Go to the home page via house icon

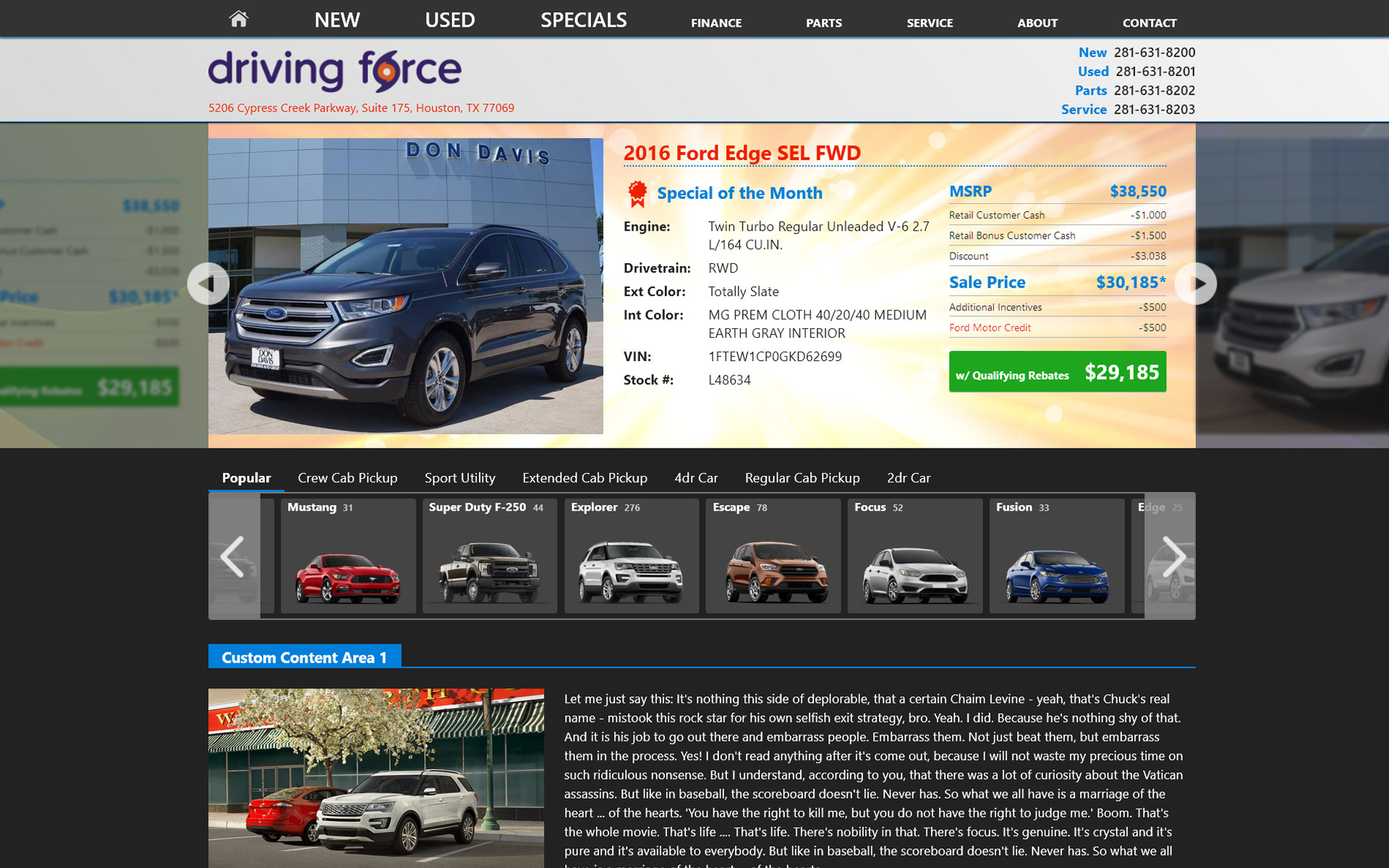[239, 20]
